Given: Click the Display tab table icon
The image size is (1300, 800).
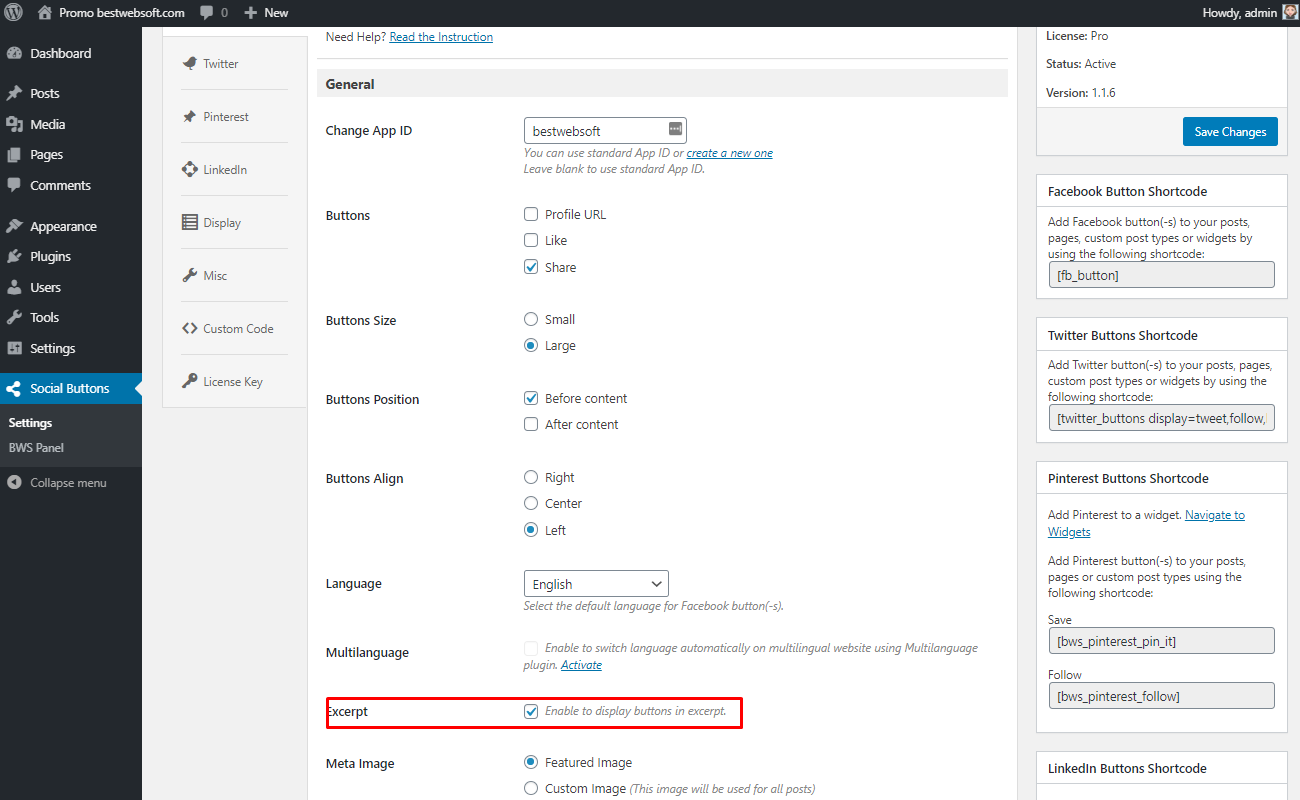Looking at the screenshot, I should point(189,222).
